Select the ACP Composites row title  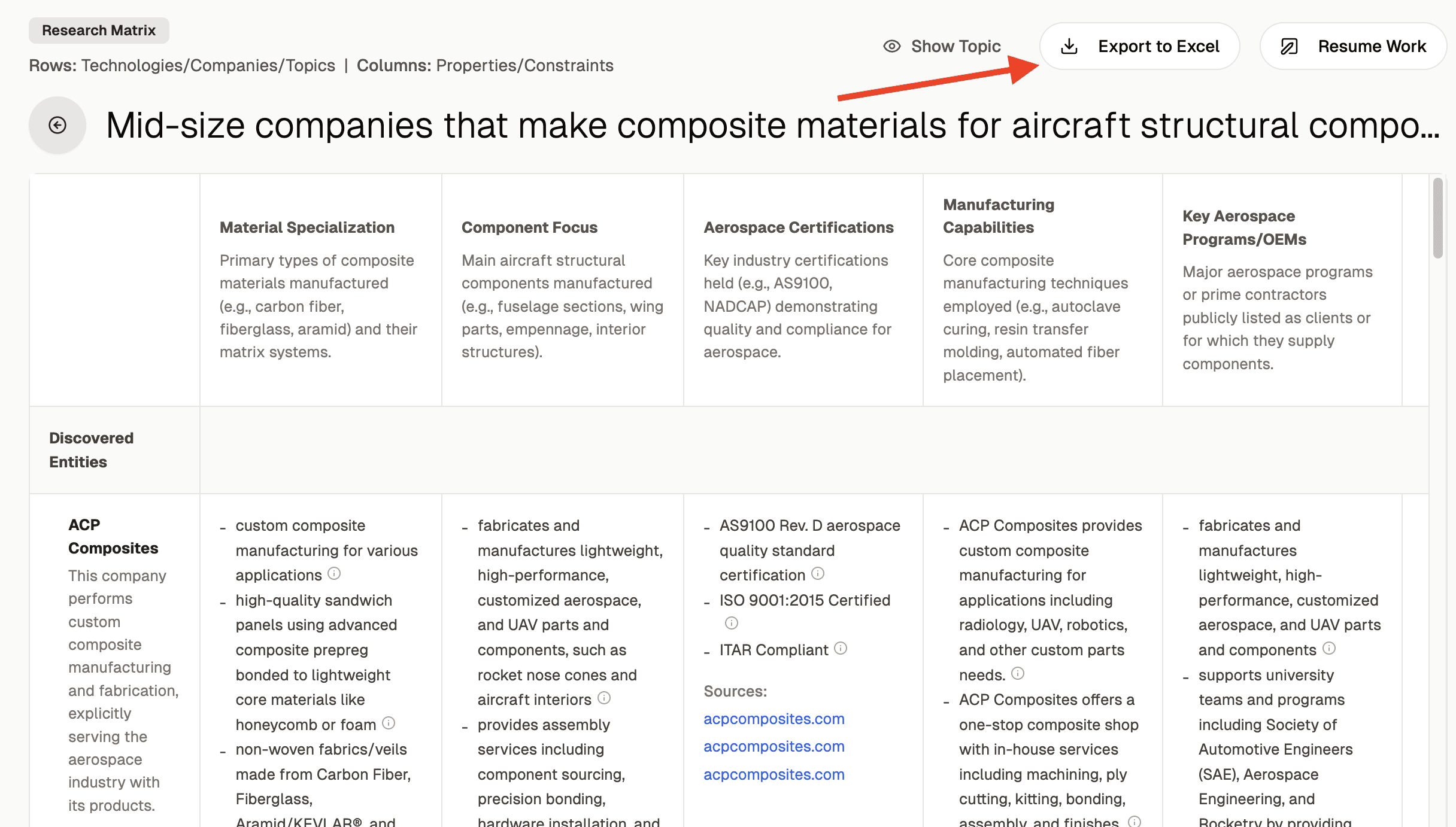coord(113,536)
